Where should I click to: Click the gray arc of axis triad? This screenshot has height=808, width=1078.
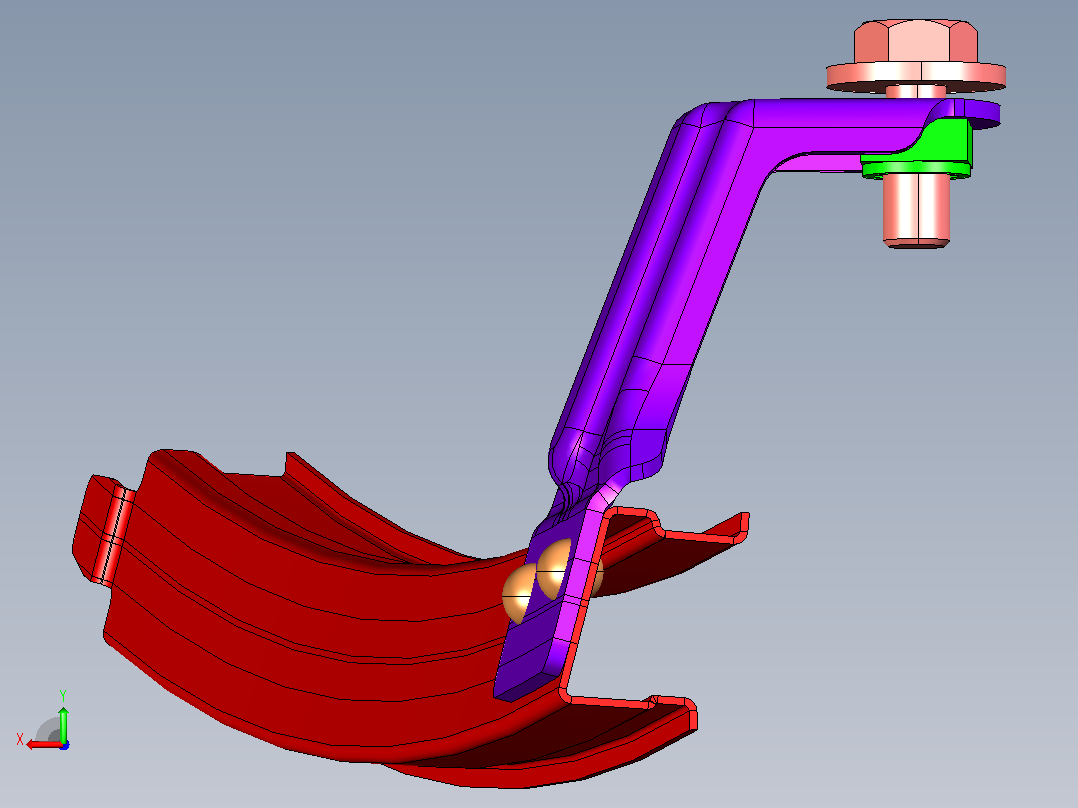(48, 729)
